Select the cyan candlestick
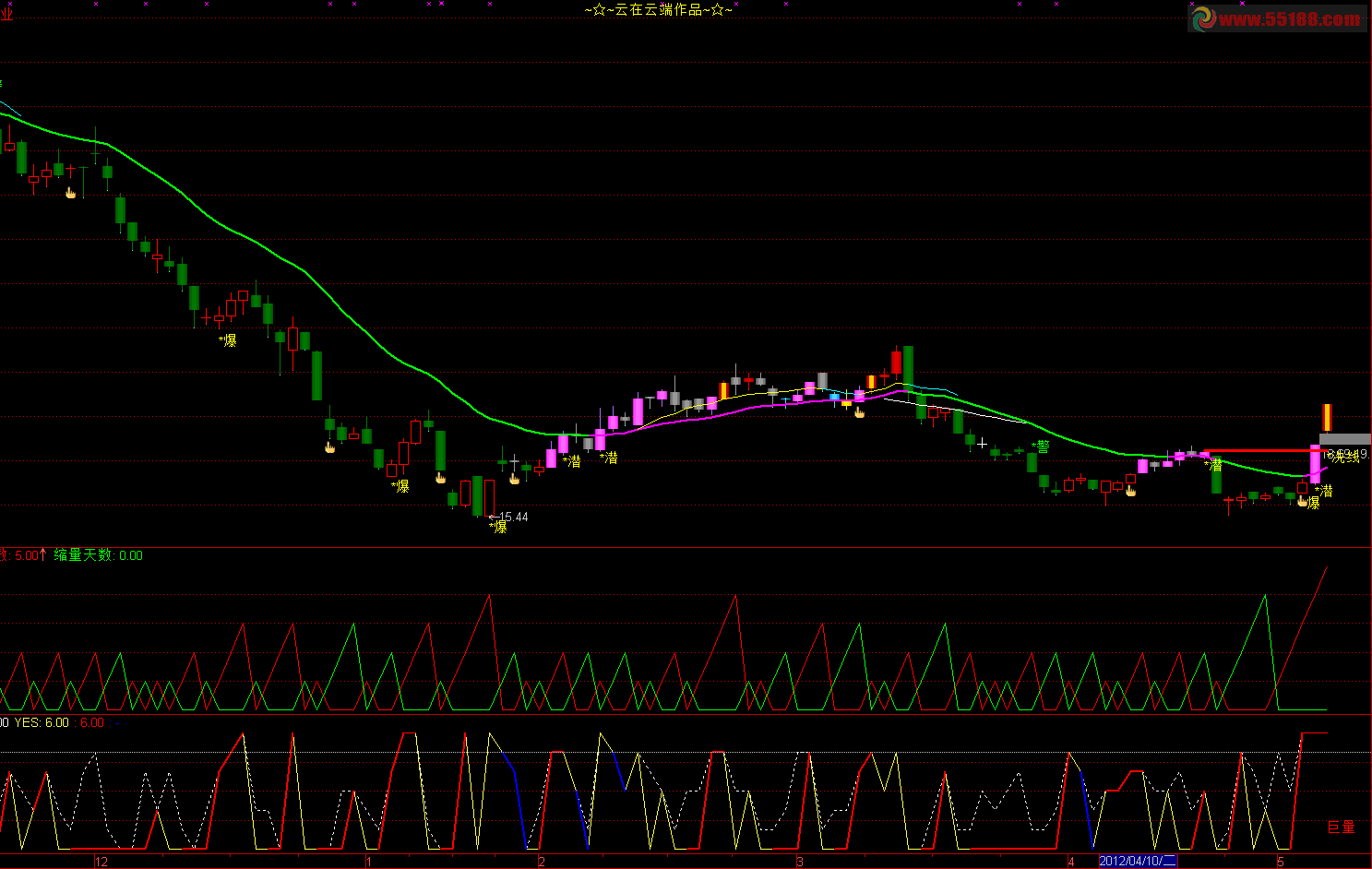Image resolution: width=1372 pixels, height=869 pixels. (835, 398)
